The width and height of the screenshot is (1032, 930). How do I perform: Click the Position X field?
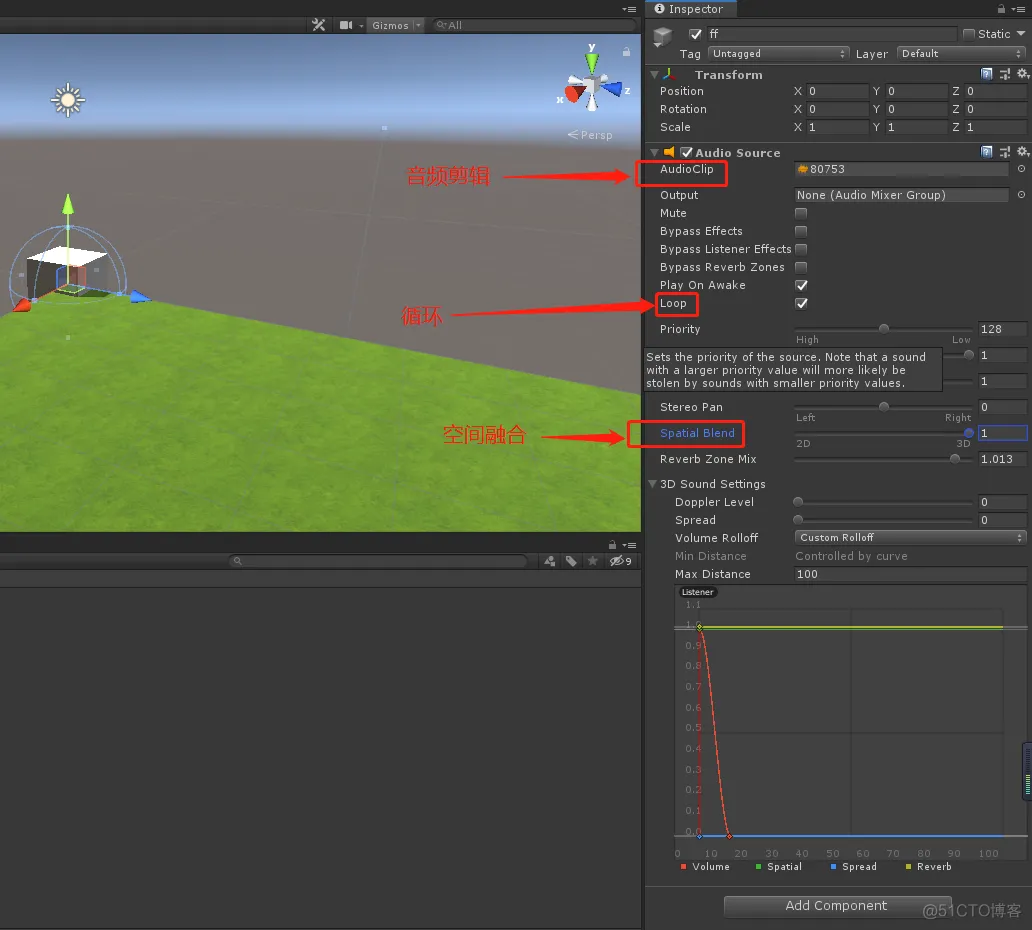tap(837, 91)
